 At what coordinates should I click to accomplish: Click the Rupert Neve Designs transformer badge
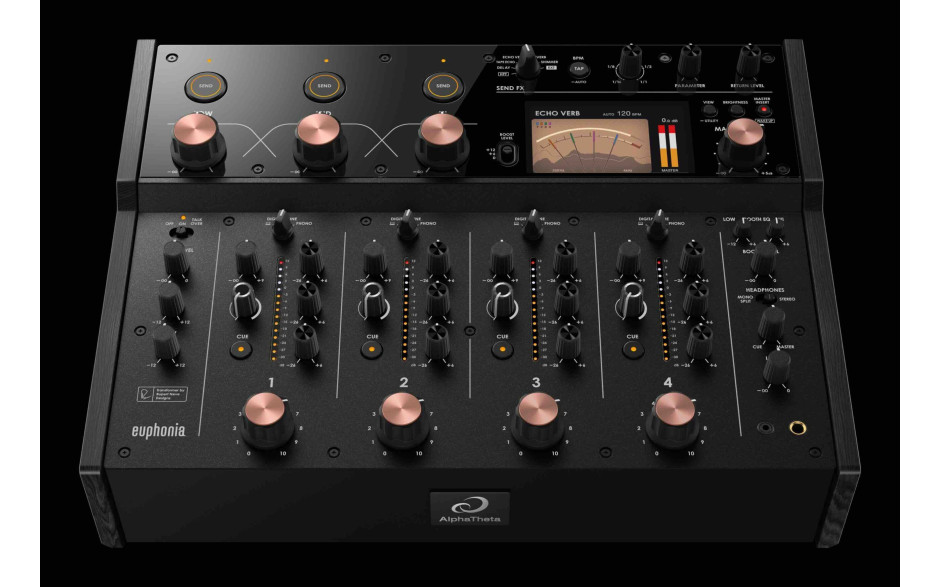[x=162, y=394]
